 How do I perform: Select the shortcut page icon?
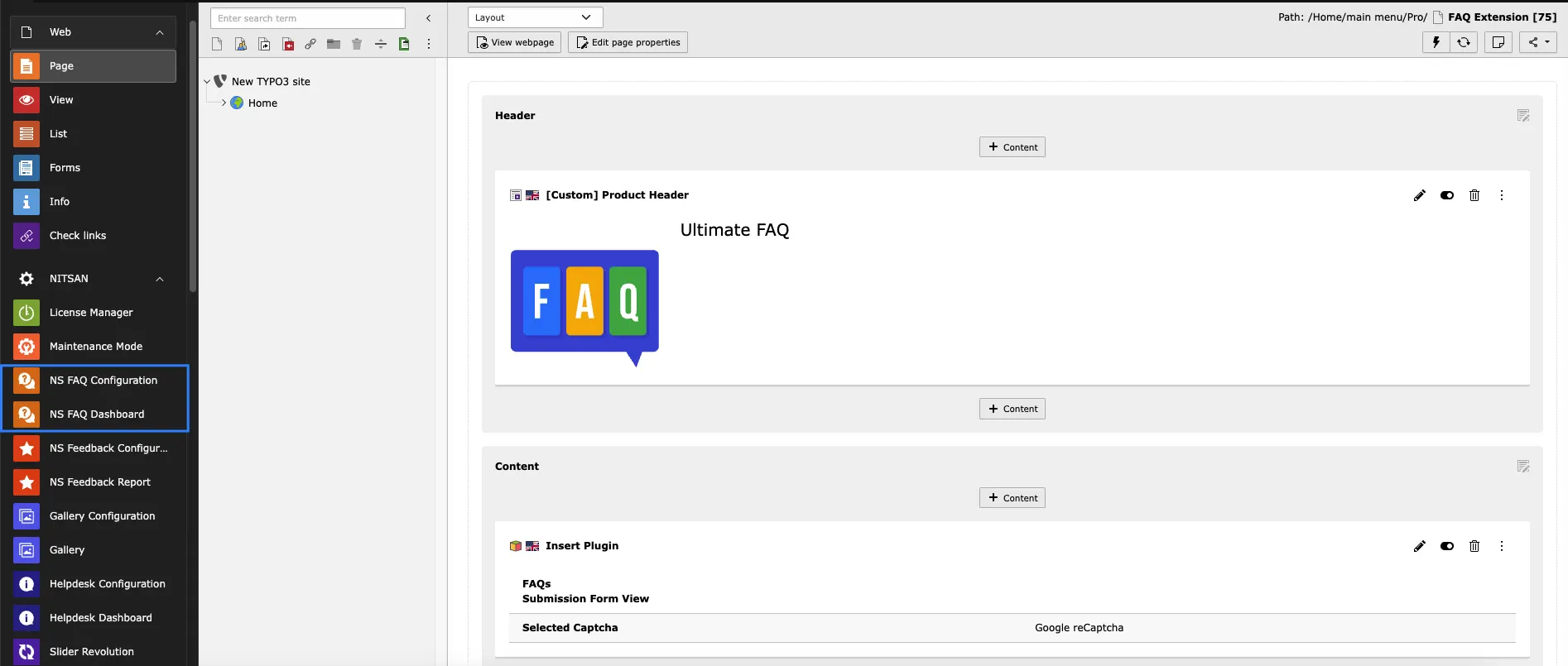tap(264, 44)
